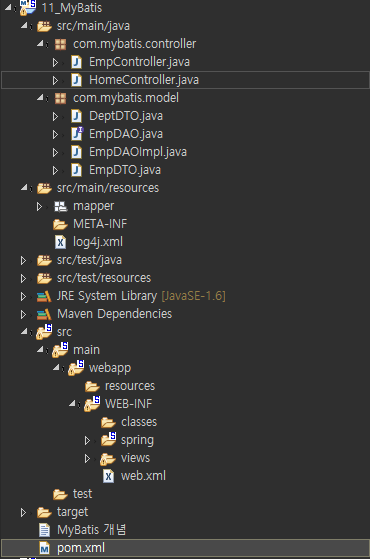
Task: Collapse the com.mybatis.model package
Action: click(40, 97)
